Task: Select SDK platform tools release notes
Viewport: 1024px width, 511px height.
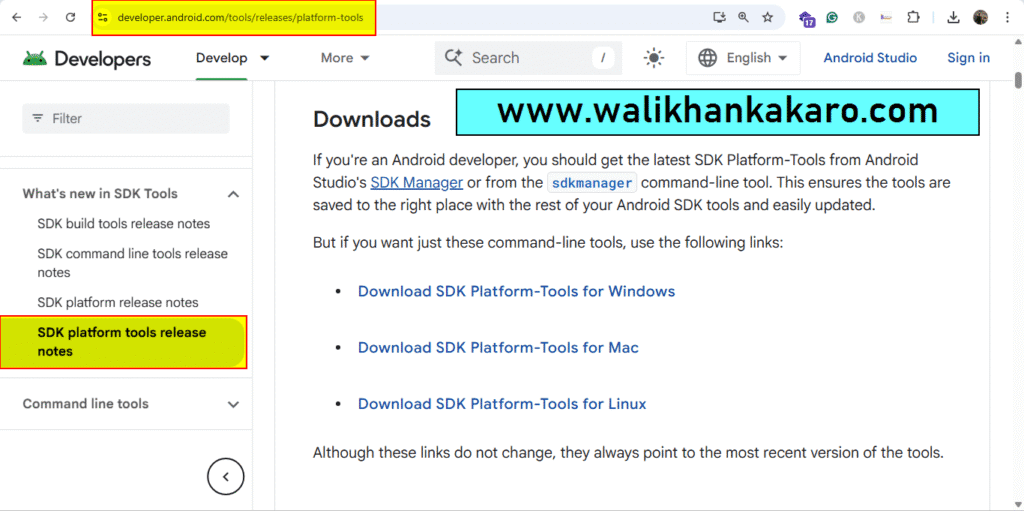Action: click(x=122, y=342)
